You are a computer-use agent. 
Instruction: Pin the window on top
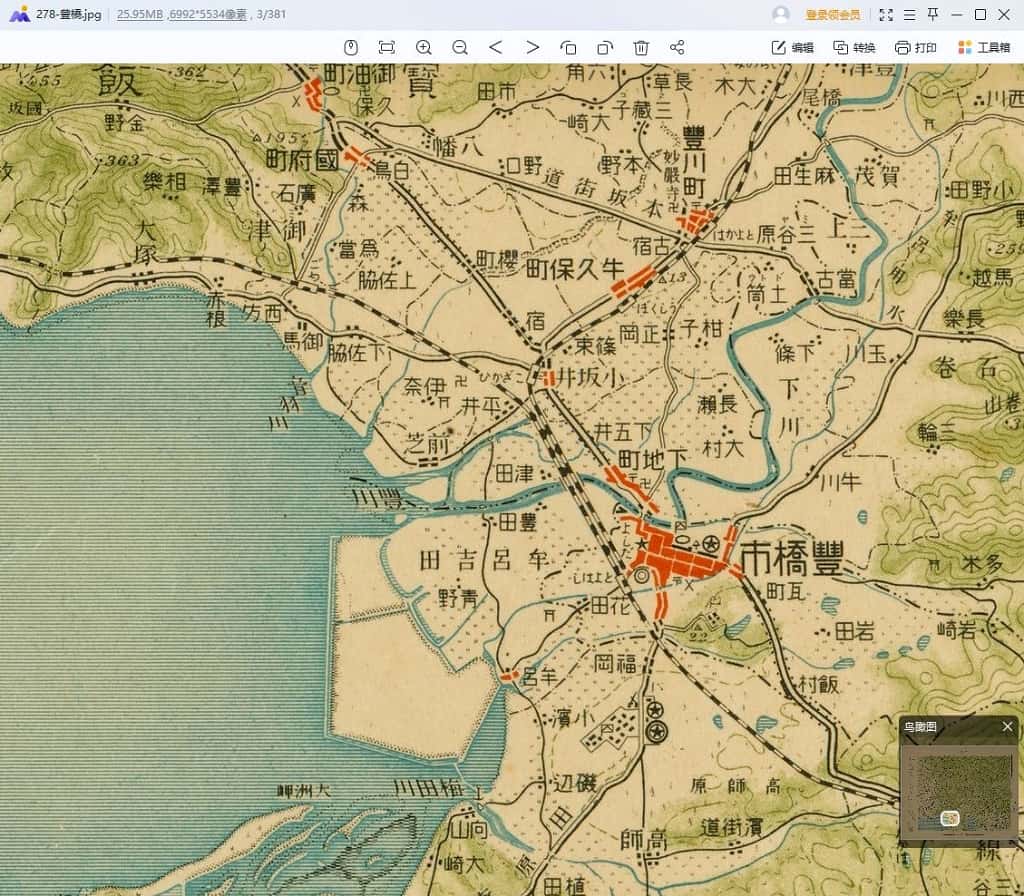(933, 14)
